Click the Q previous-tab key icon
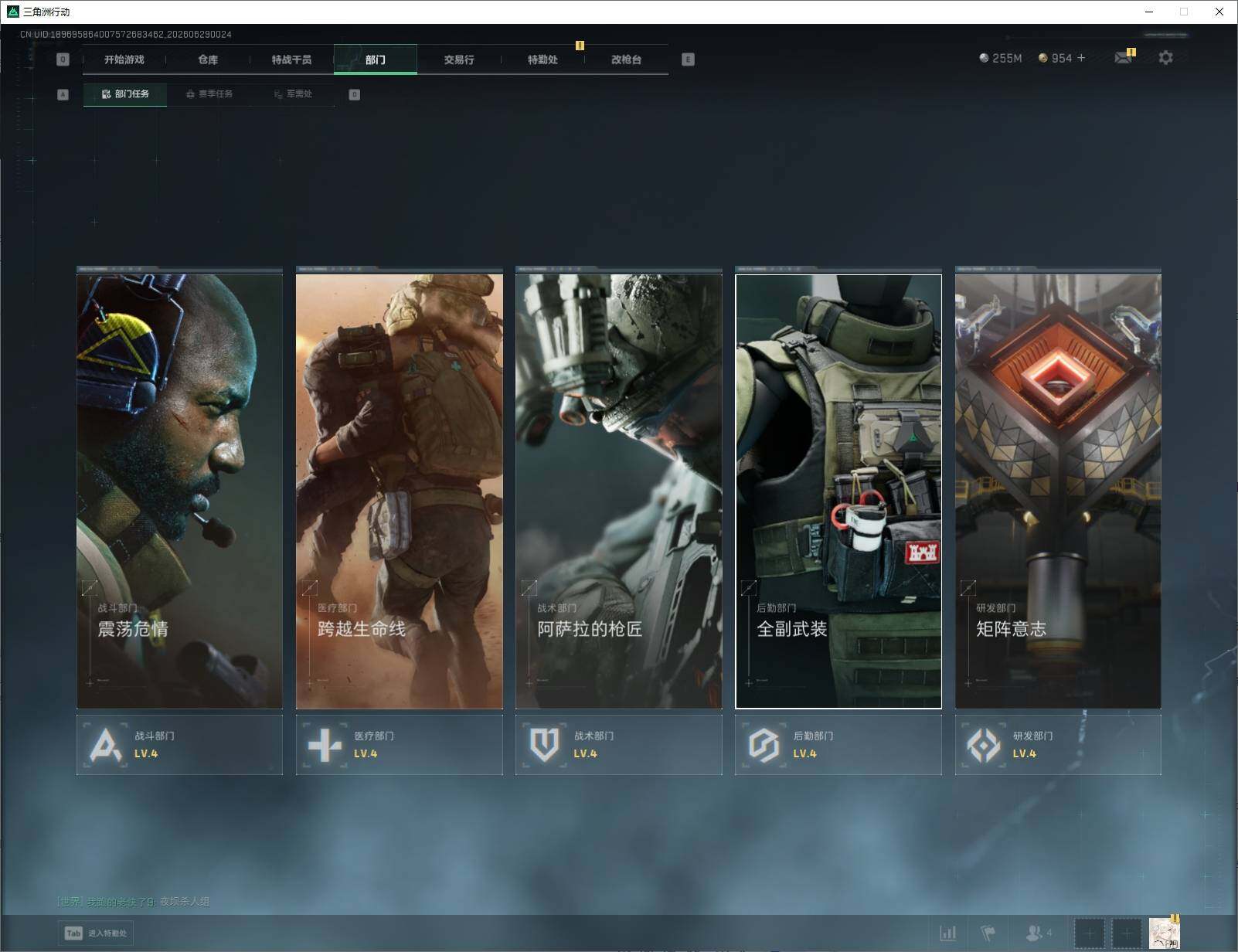 coord(63,59)
